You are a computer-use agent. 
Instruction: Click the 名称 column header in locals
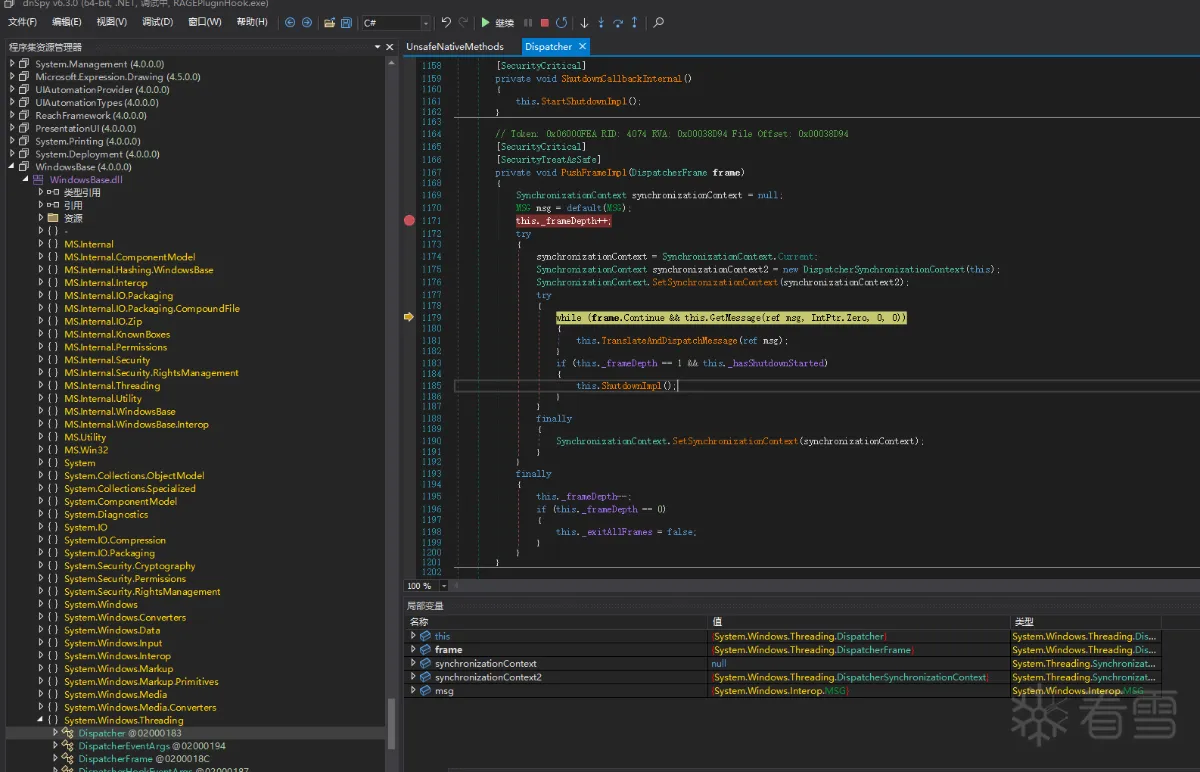tap(419, 622)
